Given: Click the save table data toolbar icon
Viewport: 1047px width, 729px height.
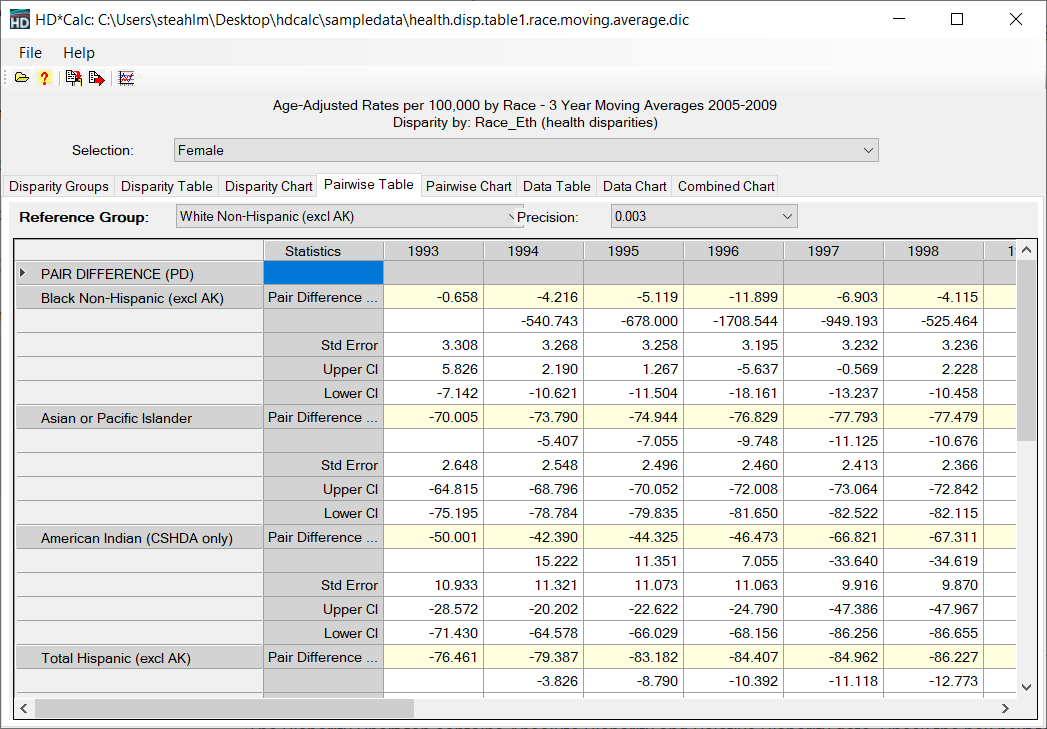Looking at the screenshot, I should (73, 78).
